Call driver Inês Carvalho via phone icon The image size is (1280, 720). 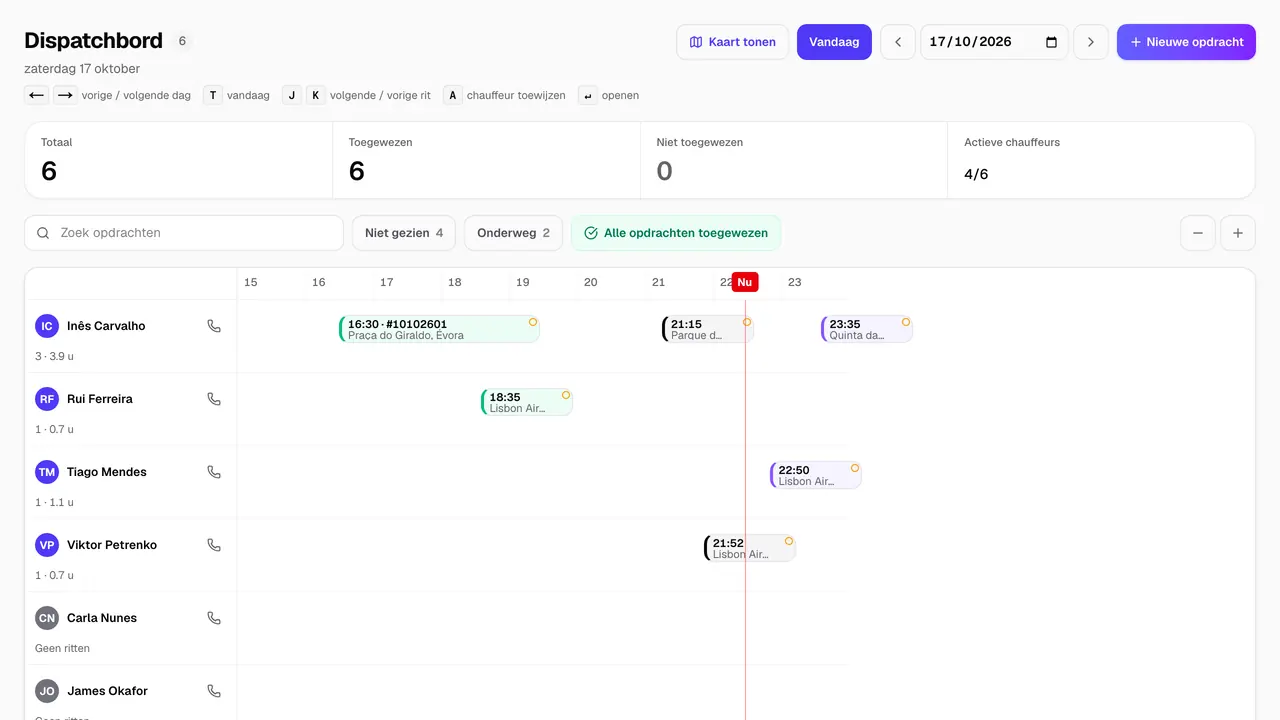(214, 326)
